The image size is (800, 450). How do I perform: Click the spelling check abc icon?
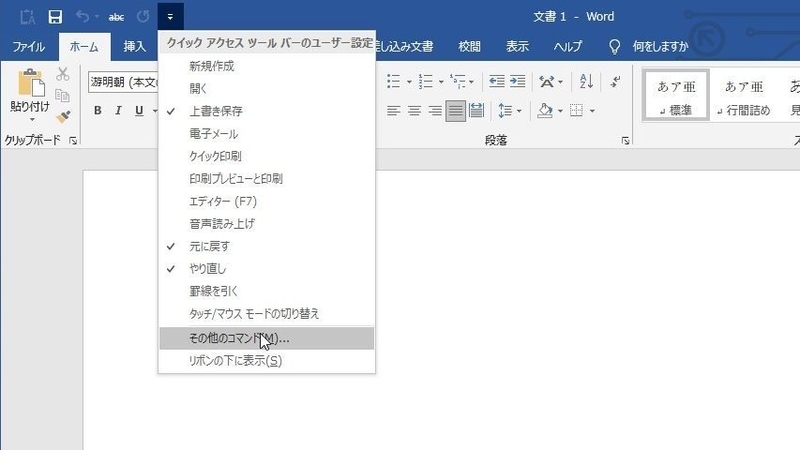(x=116, y=17)
